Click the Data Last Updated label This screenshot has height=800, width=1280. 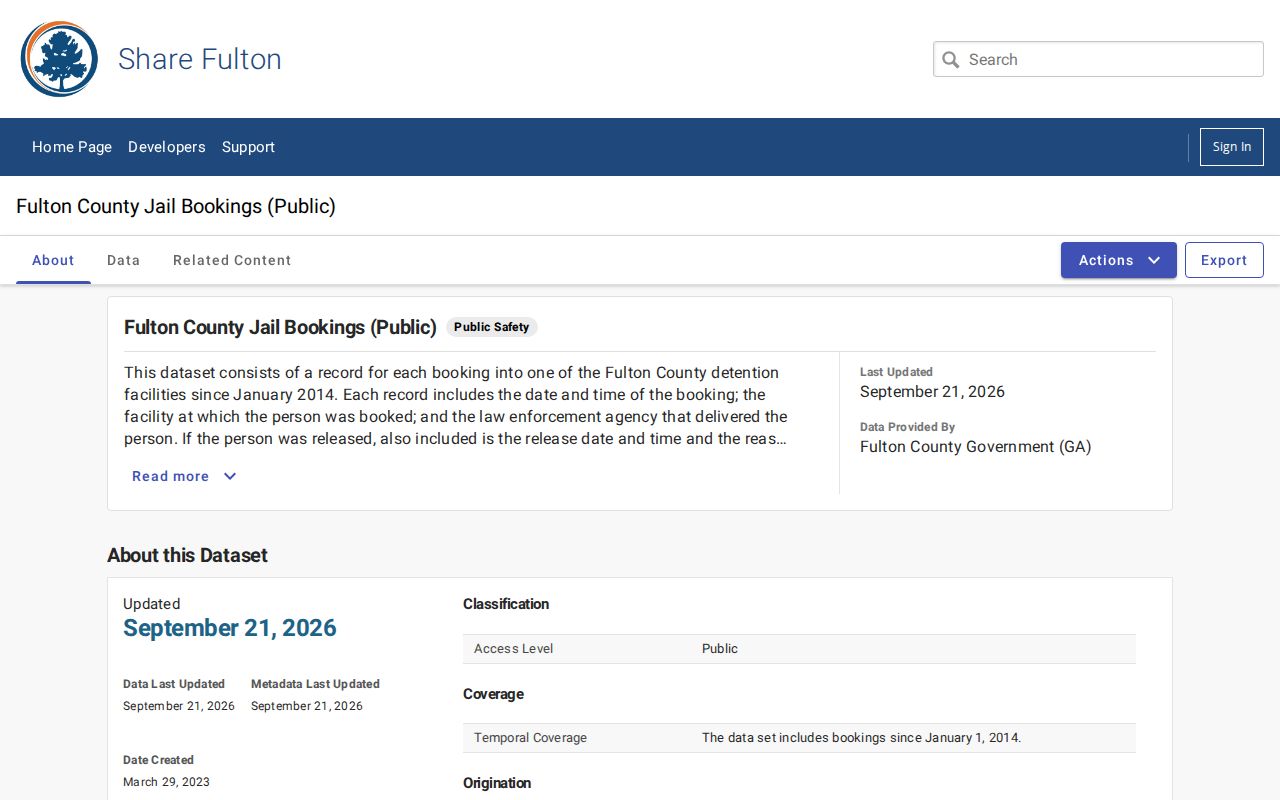[x=174, y=684]
